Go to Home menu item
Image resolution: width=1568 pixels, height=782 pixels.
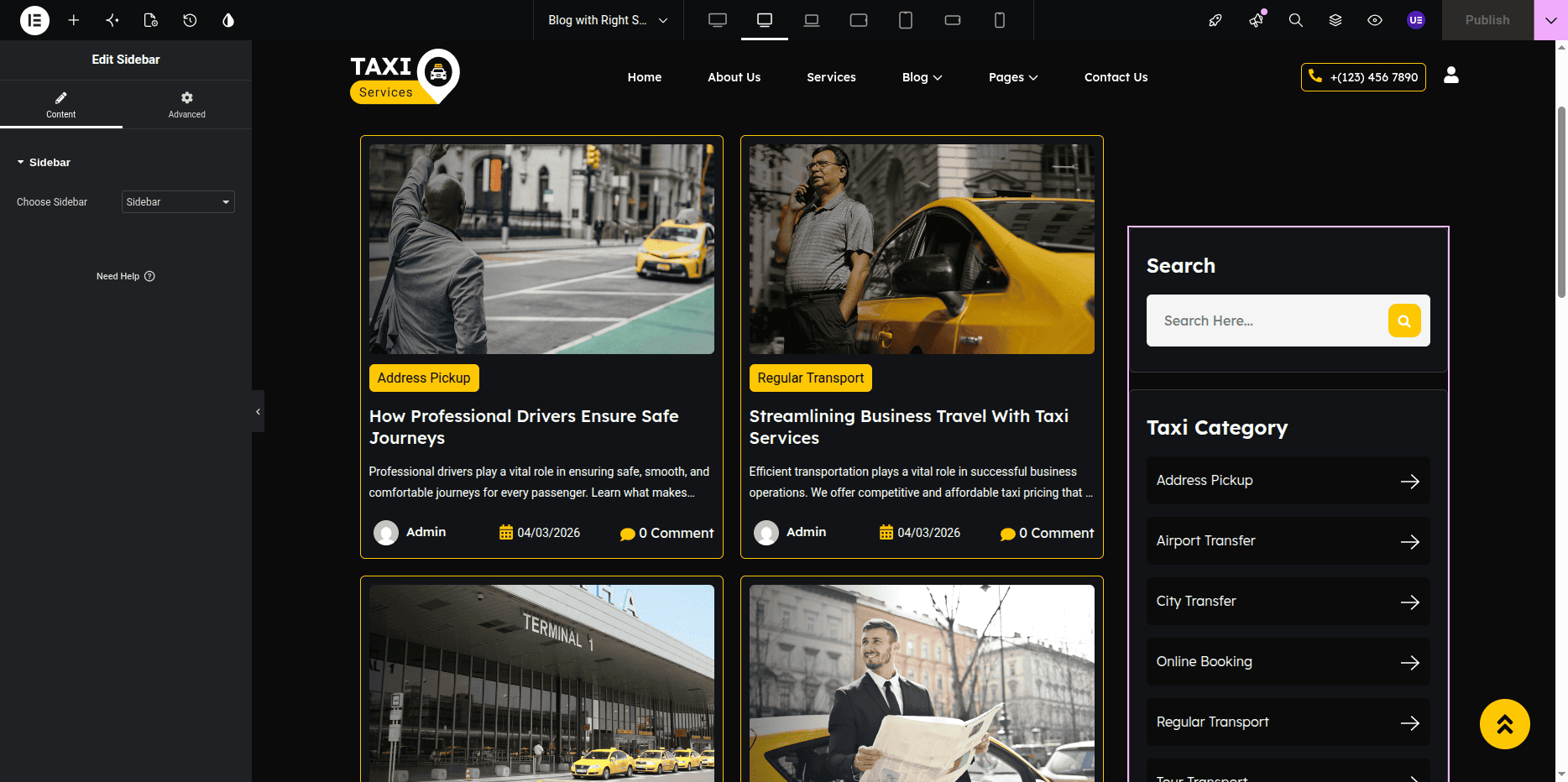pos(645,77)
